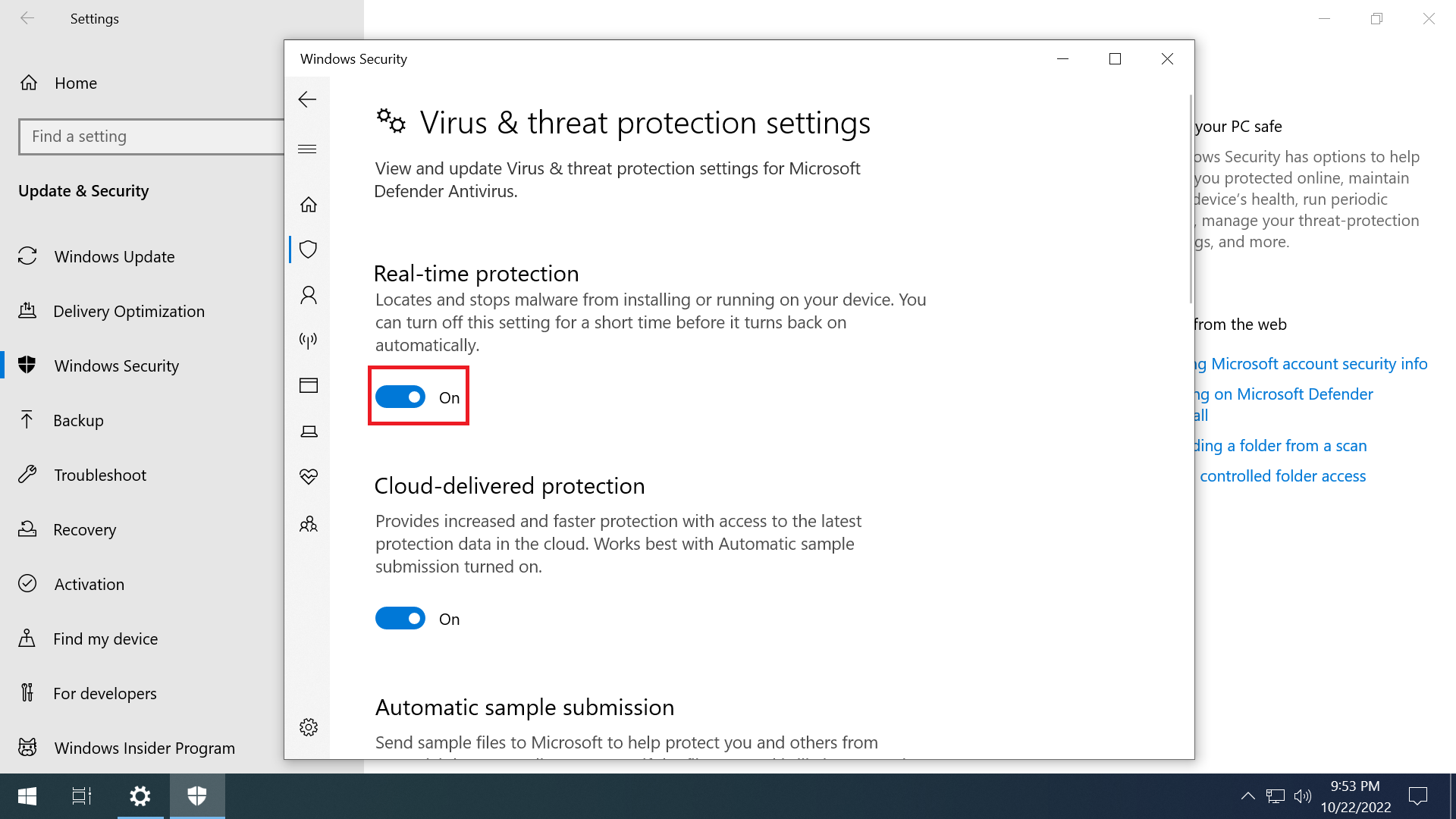
Task: Focus the Find a setting field
Action: coord(152,136)
